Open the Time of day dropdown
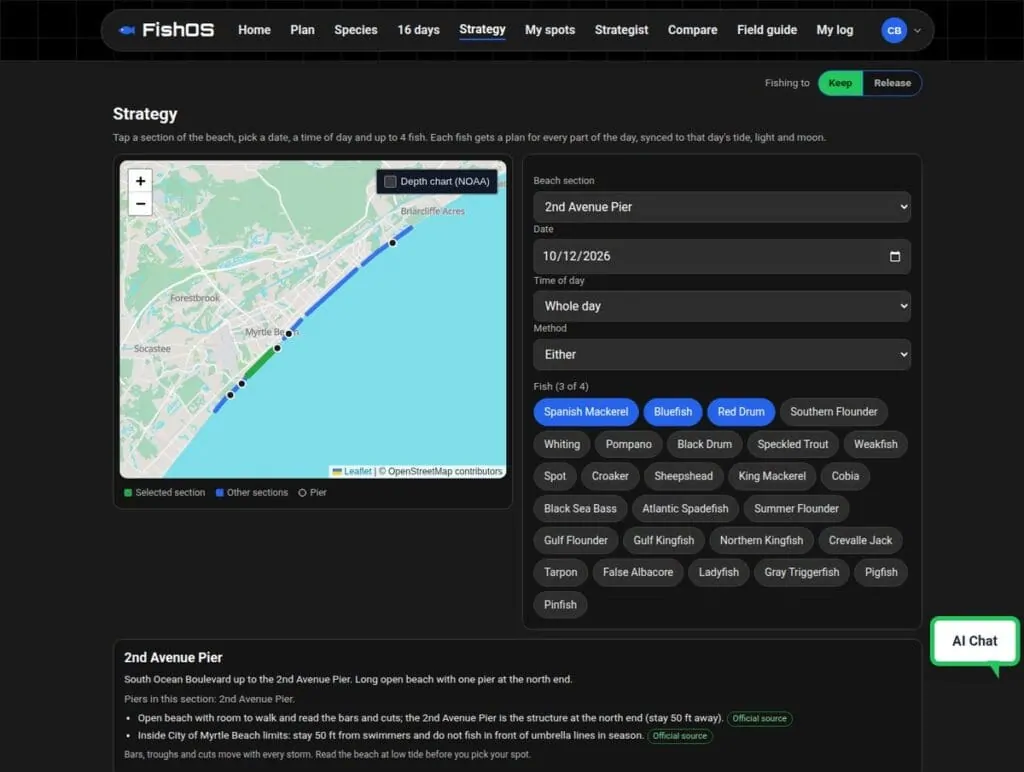 point(722,306)
